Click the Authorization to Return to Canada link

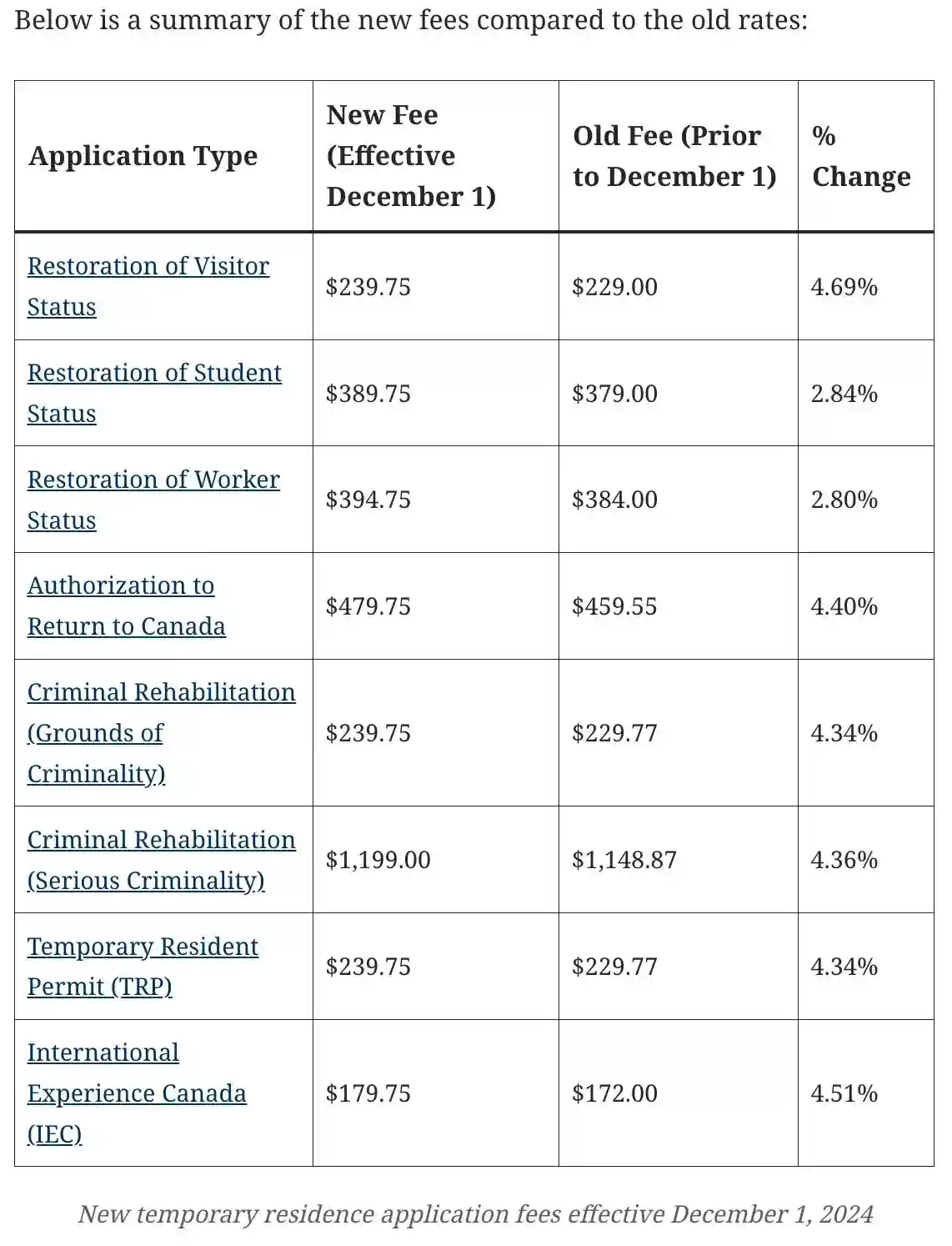tap(121, 586)
